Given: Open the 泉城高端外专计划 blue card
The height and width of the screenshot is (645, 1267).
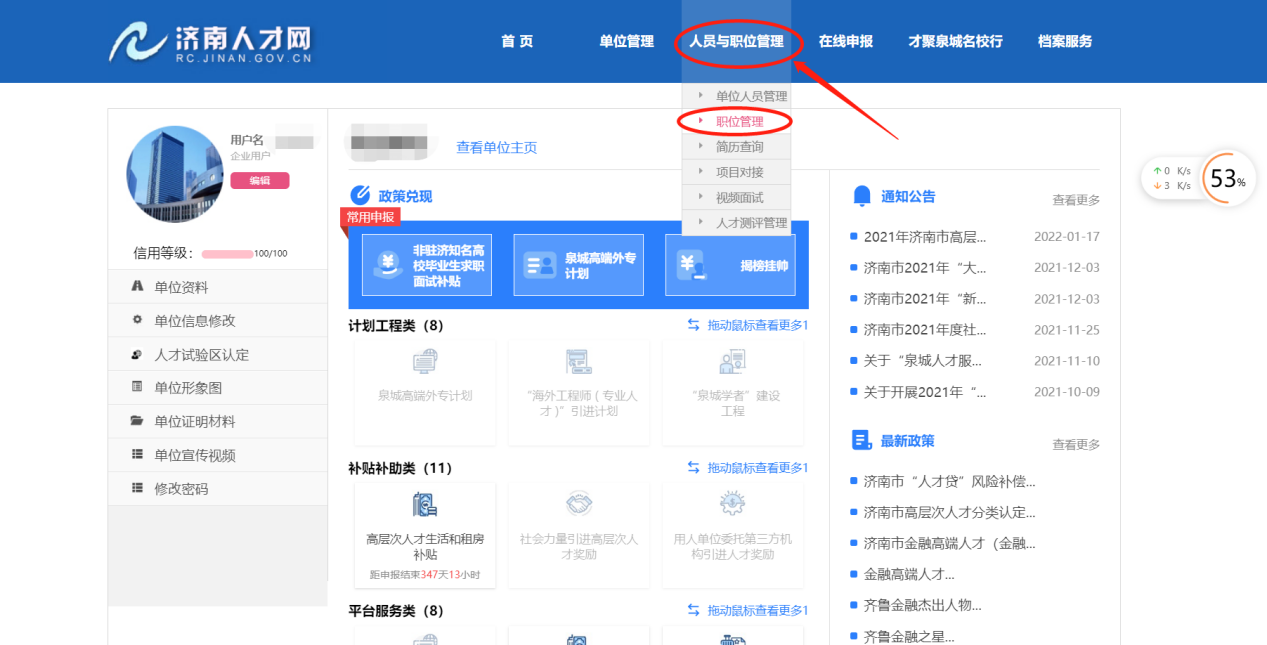Looking at the screenshot, I should click(x=579, y=265).
